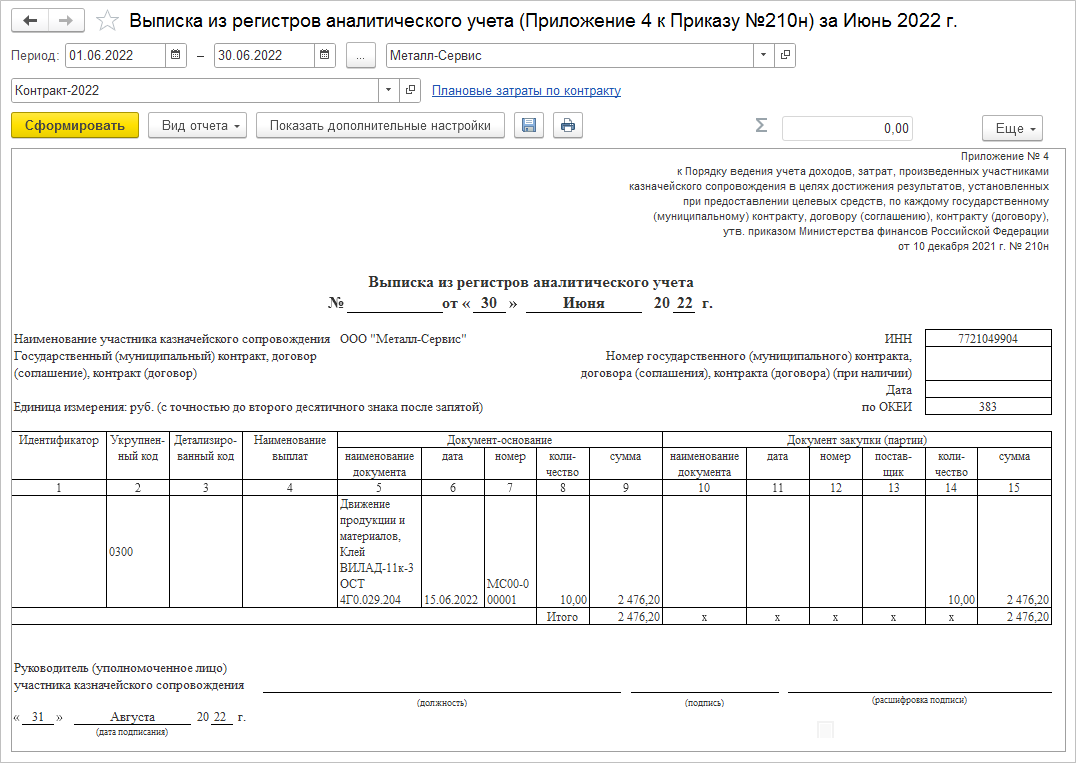Add report to favorites with star icon
Image resolution: width=1078 pixels, height=765 pixels.
coord(107,21)
